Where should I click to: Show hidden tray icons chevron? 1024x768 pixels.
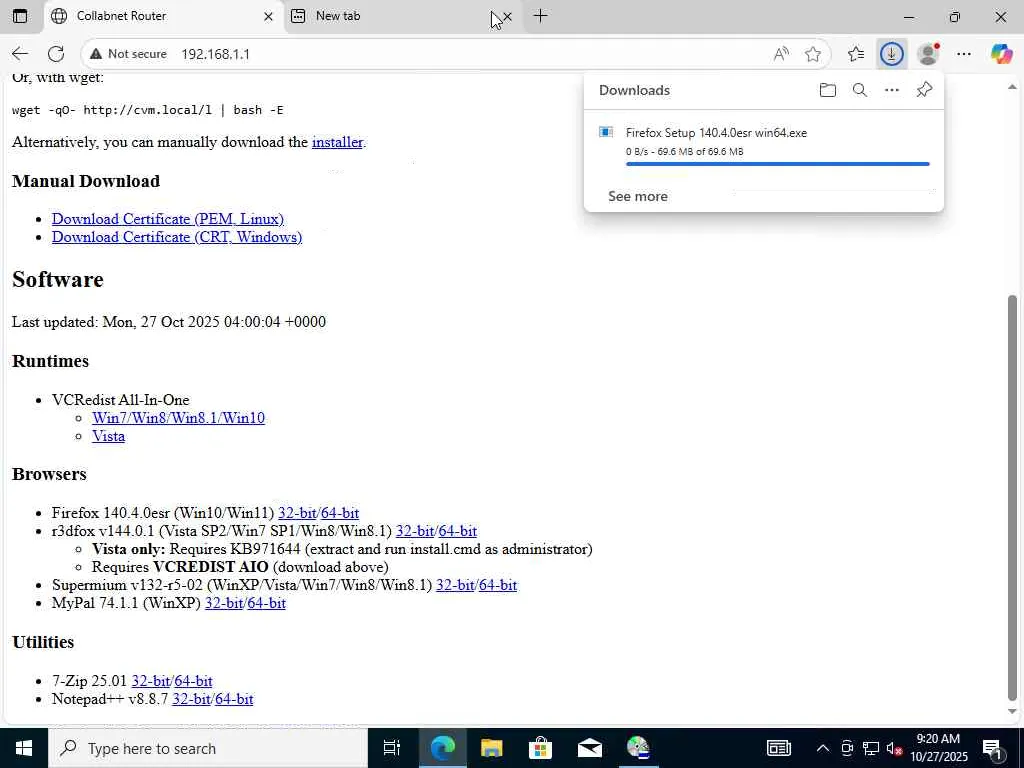pos(823,748)
